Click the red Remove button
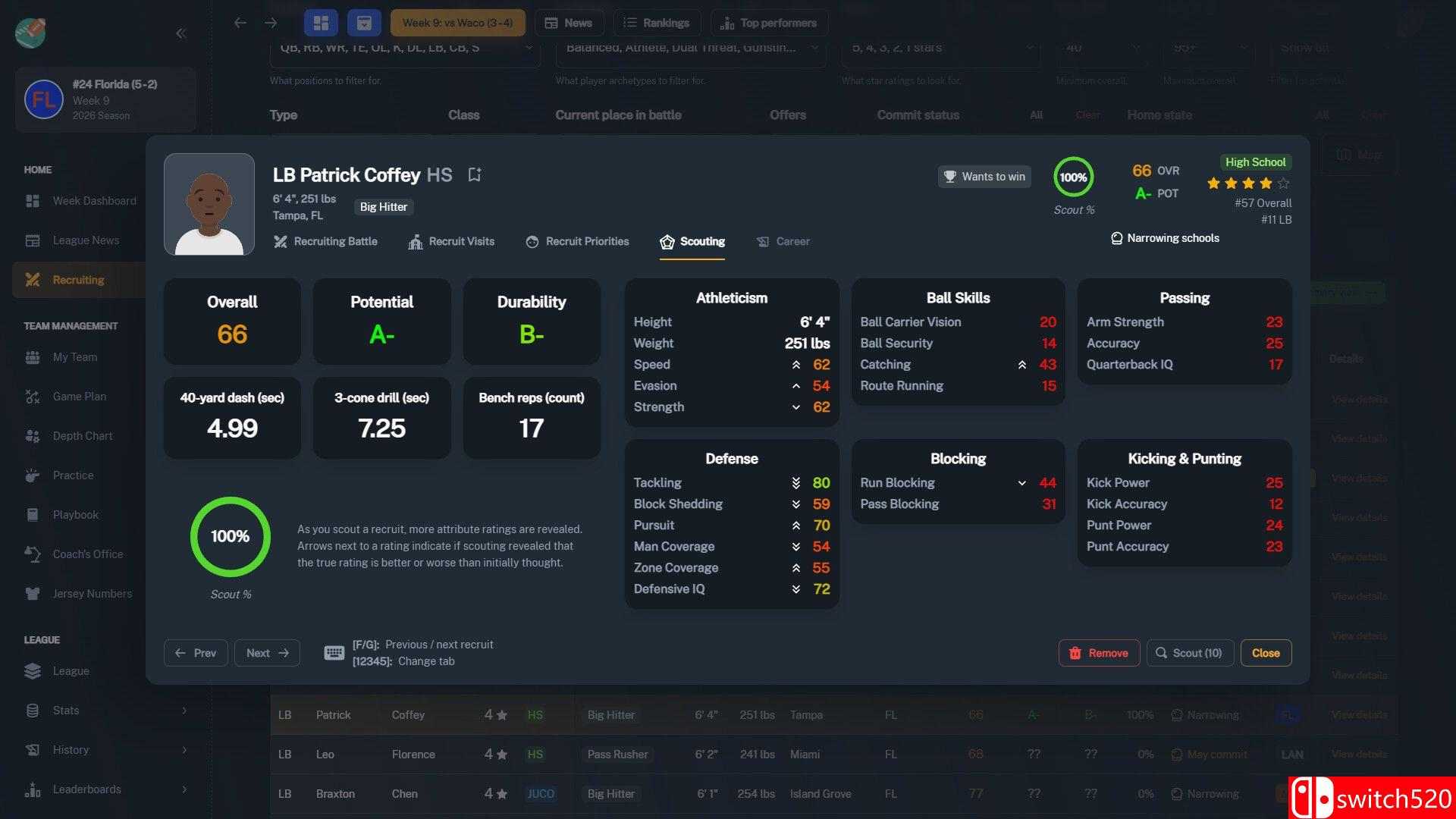 coord(1099,653)
